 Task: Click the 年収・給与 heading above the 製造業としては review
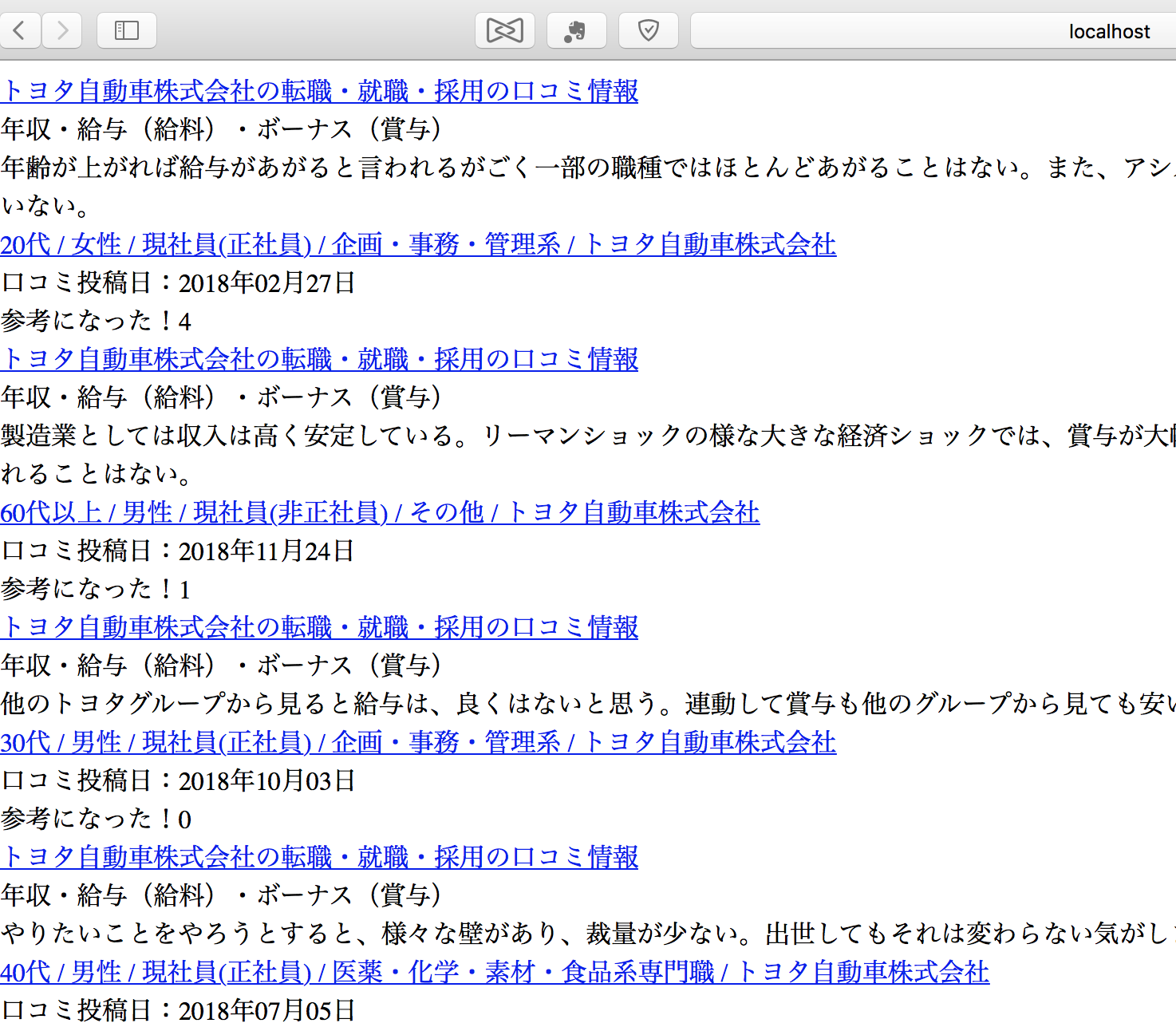coord(222,397)
